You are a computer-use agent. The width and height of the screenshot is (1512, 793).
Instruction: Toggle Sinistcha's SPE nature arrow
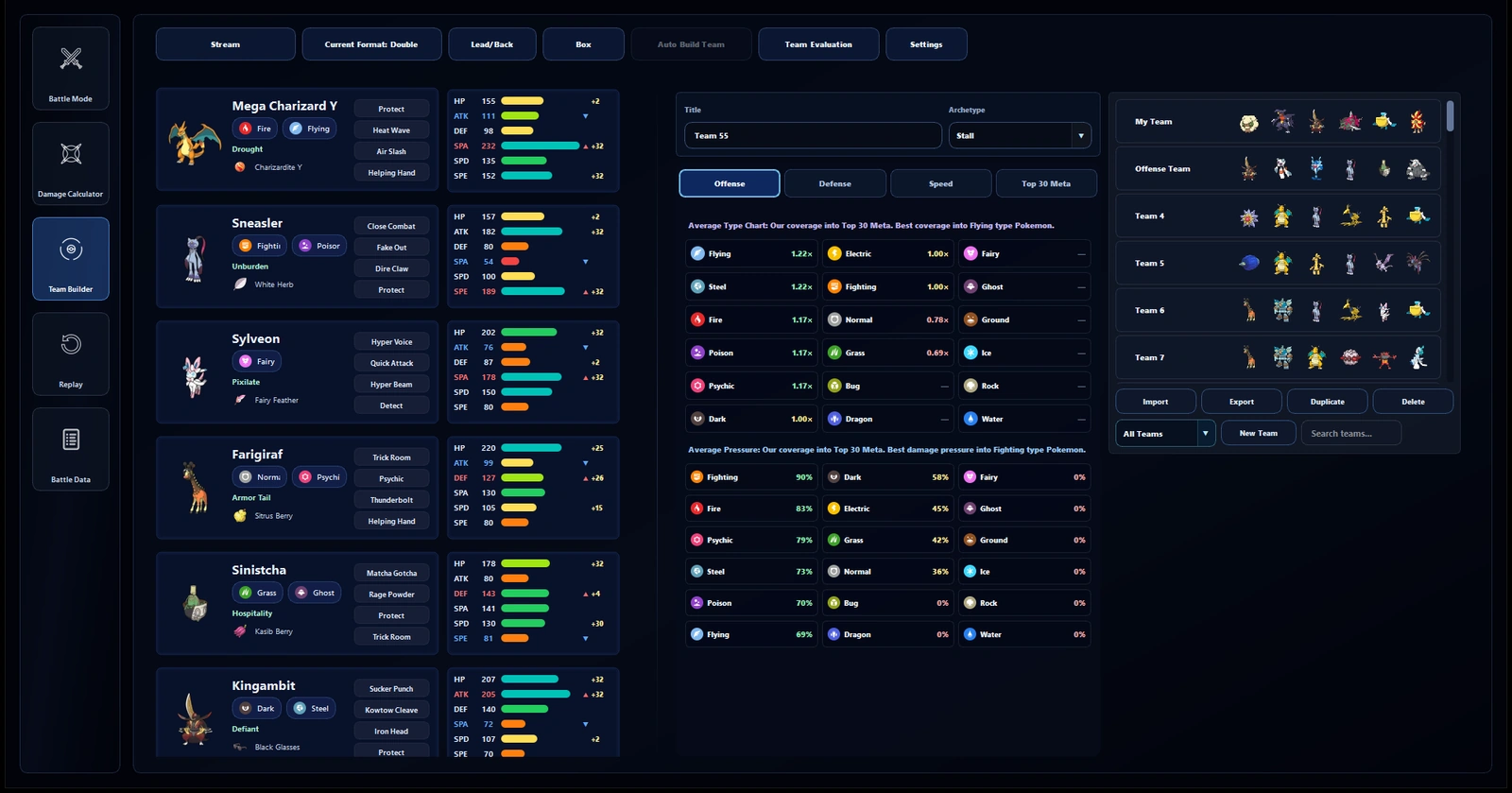click(x=586, y=639)
